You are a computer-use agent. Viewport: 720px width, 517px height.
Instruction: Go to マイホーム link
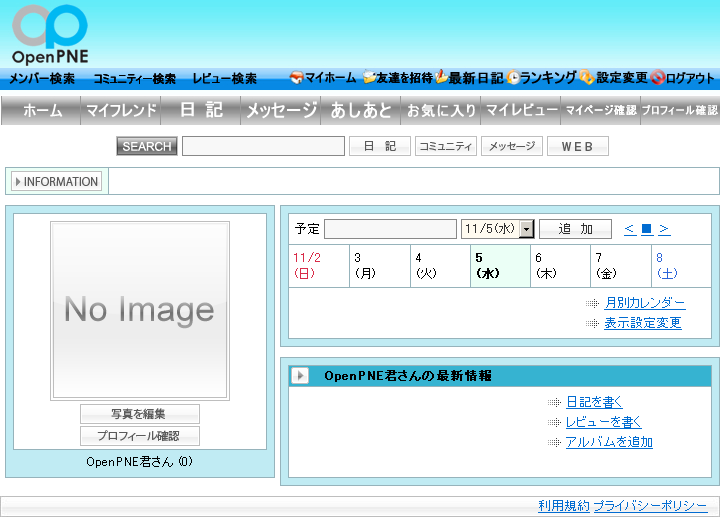(330, 78)
